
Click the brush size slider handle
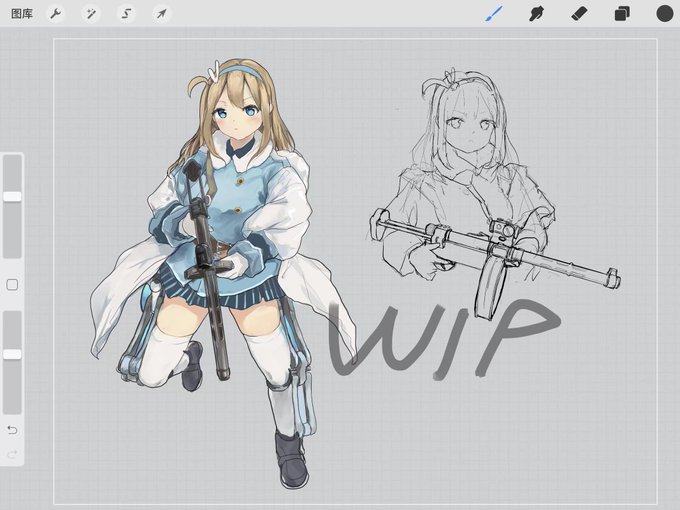tap(12, 197)
